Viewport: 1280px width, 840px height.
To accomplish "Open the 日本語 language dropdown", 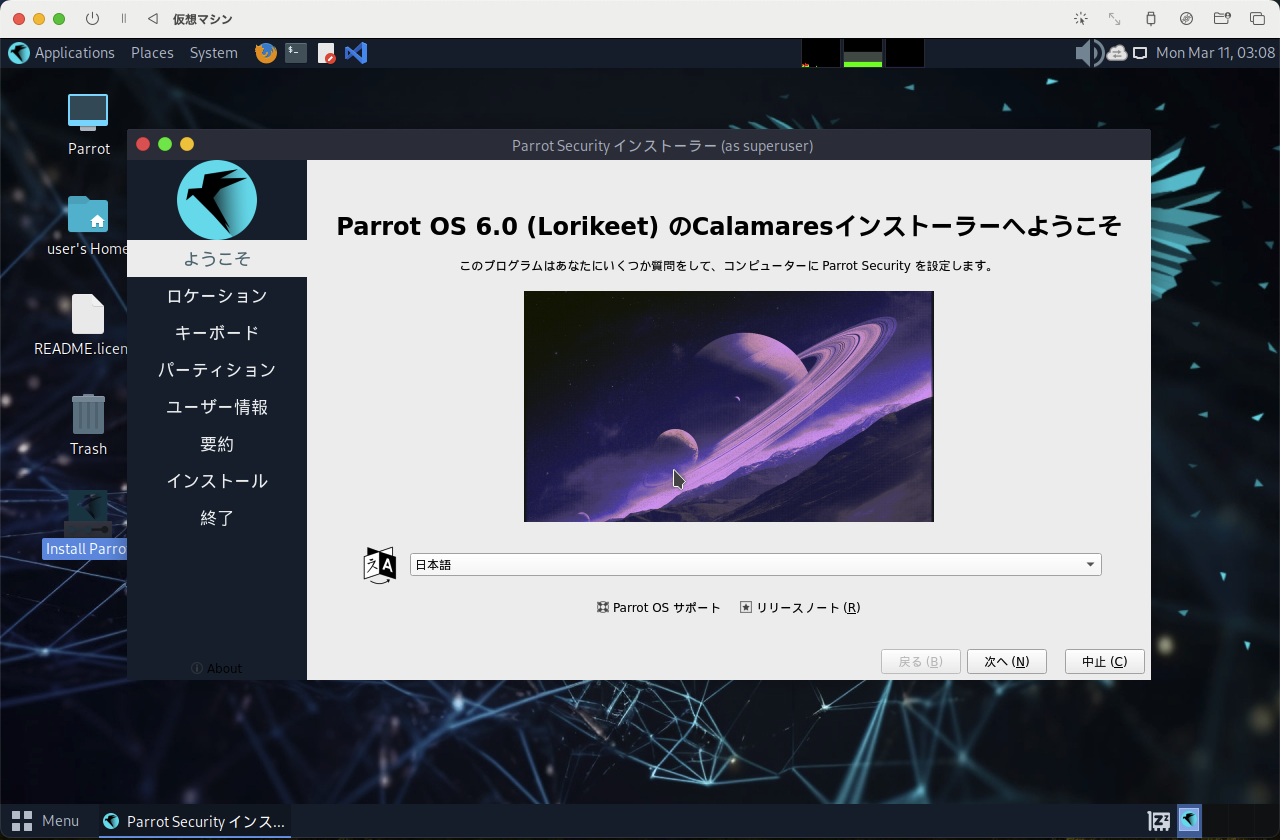I will 755,565.
